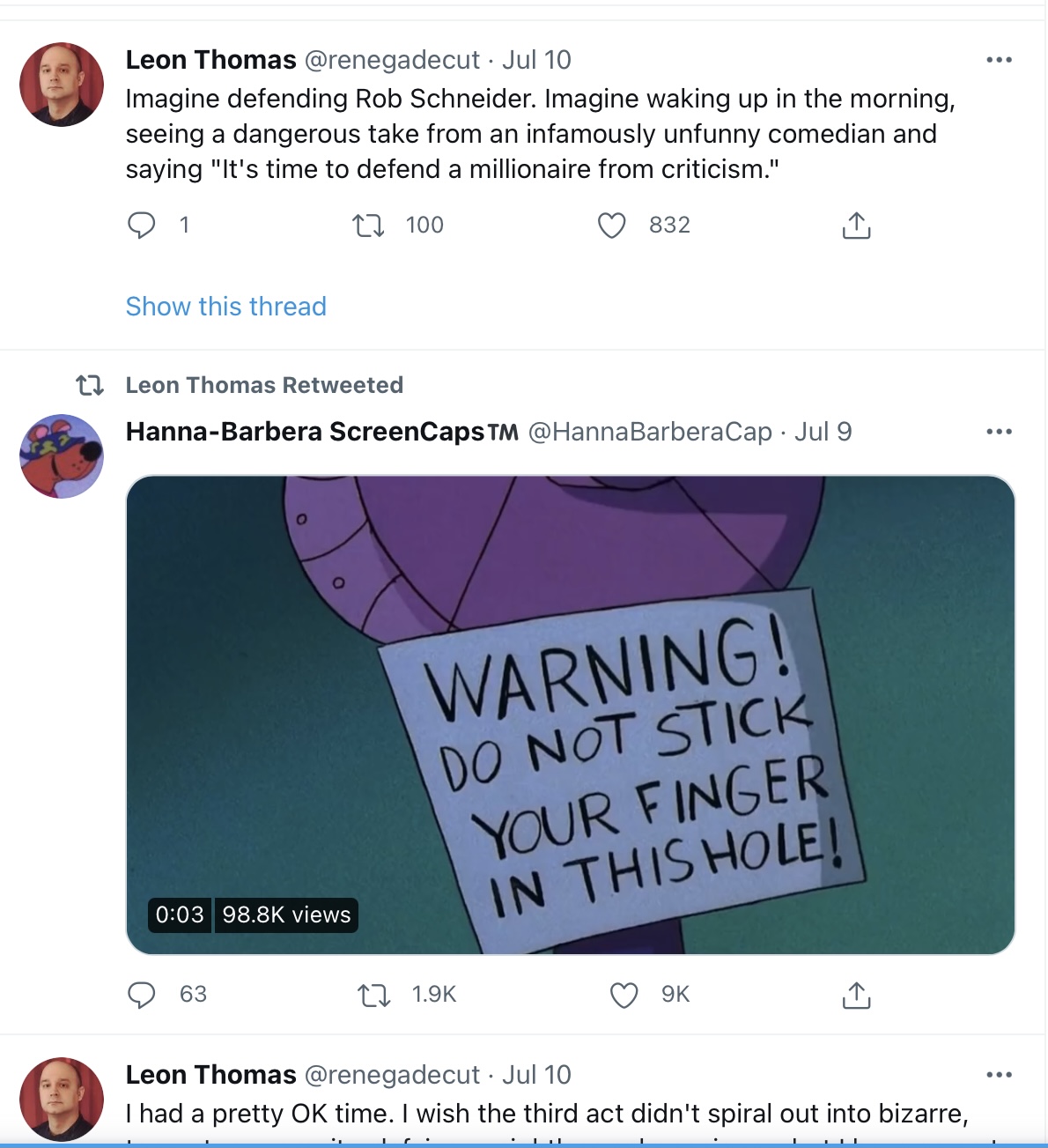Open Hanna-Barbera ScreenCaps dog avatar
This screenshot has height=1148, width=1048.
pyautogui.click(x=62, y=456)
